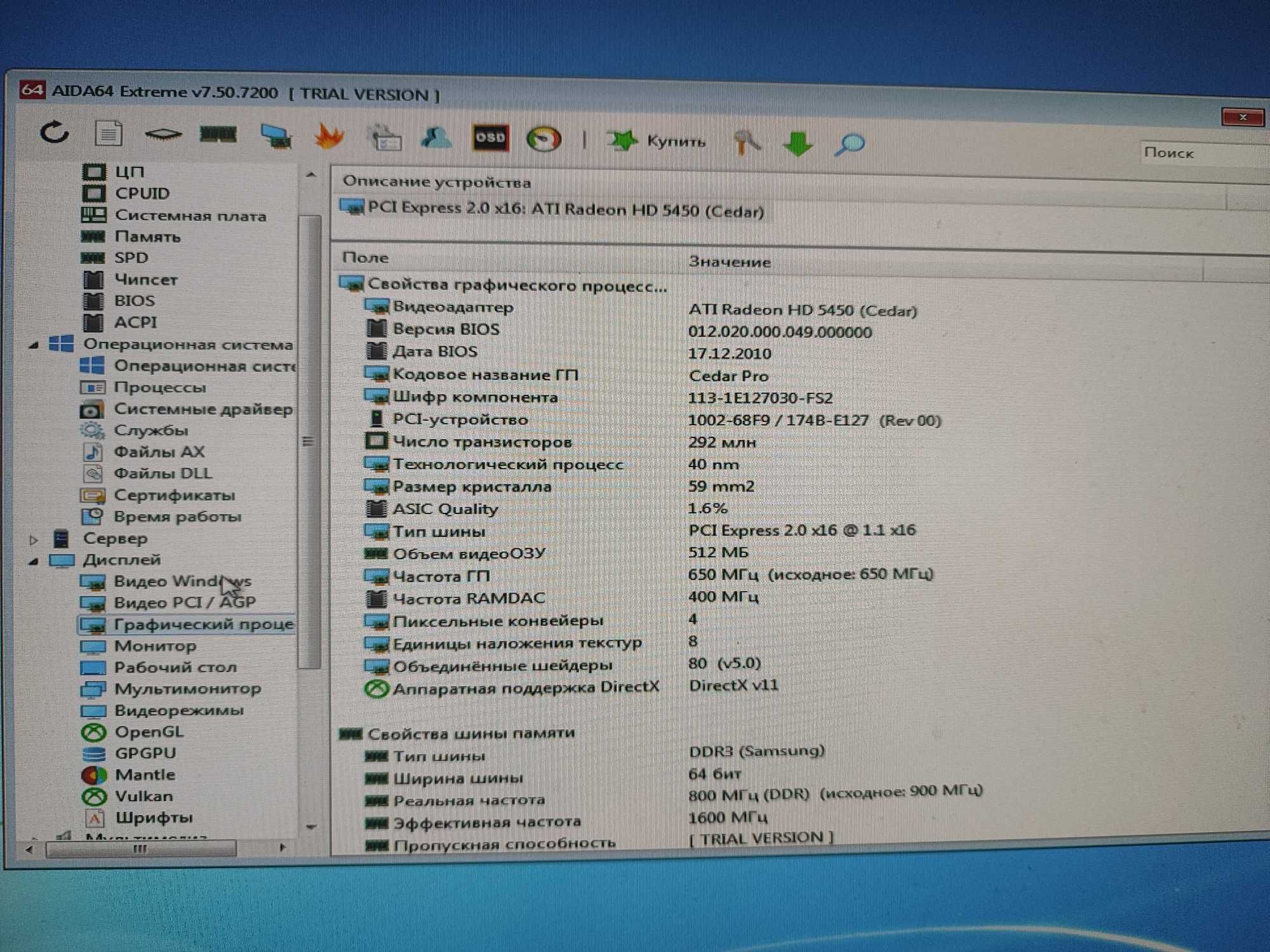Click the memory module toolbar icon
1270x952 pixels.
coord(218,134)
